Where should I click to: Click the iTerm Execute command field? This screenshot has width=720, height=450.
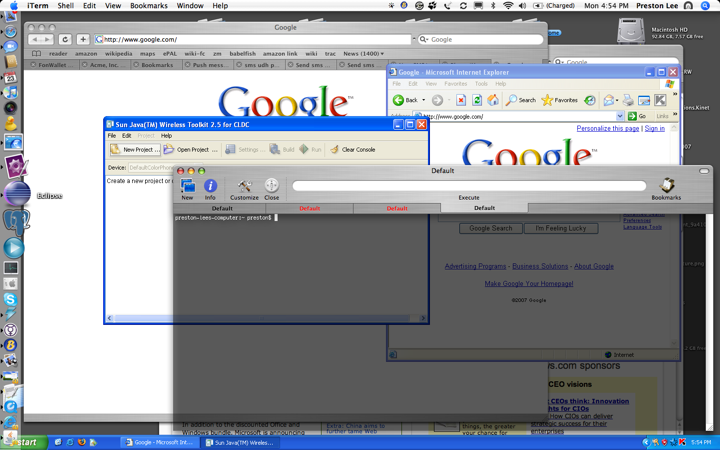pyautogui.click(x=469, y=186)
